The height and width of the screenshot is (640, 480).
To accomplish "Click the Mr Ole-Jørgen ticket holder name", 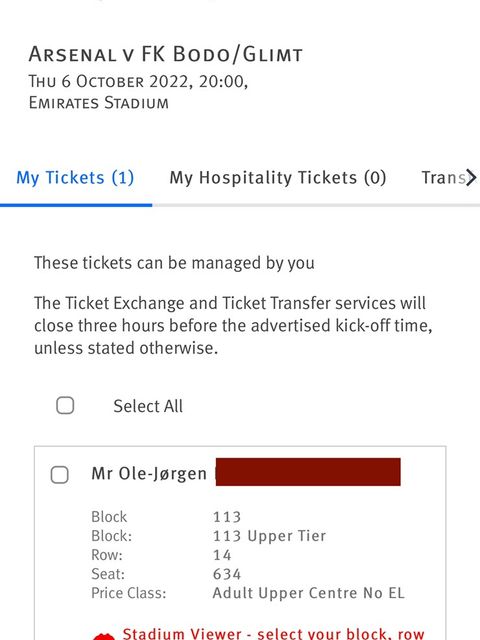I will [149, 474].
